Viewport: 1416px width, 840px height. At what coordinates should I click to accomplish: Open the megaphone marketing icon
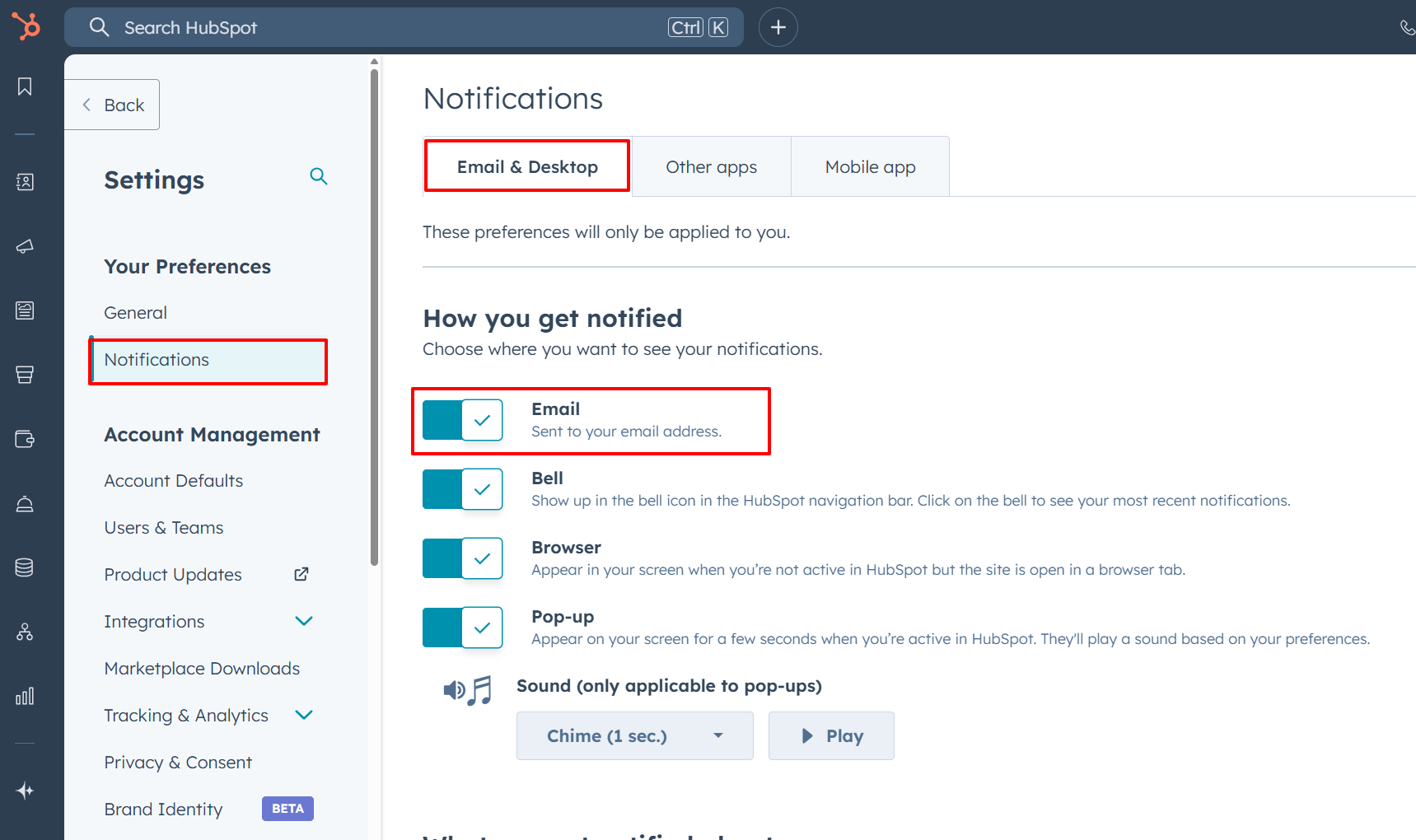click(25, 246)
